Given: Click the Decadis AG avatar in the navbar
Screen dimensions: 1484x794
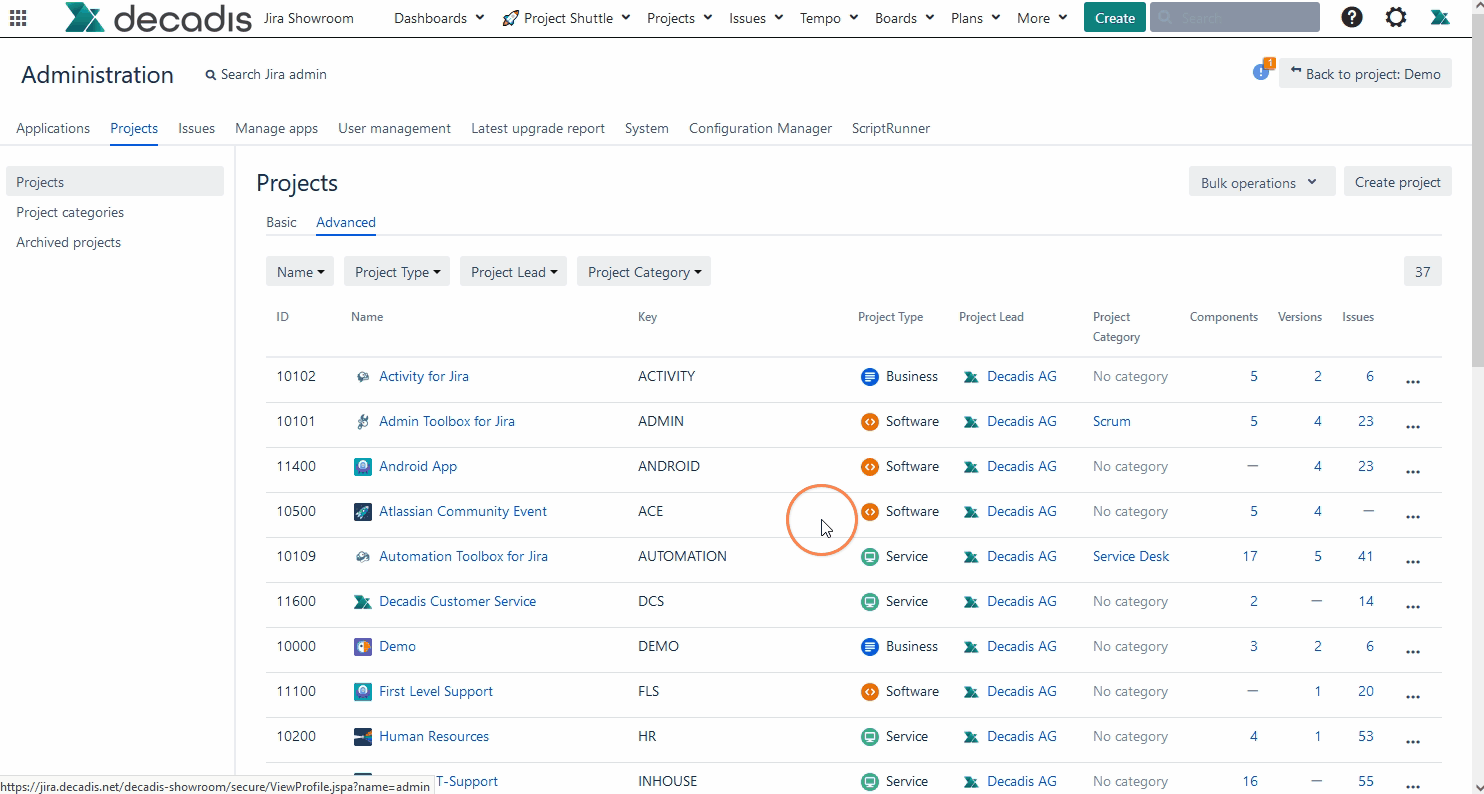Looking at the screenshot, I should (1440, 17).
